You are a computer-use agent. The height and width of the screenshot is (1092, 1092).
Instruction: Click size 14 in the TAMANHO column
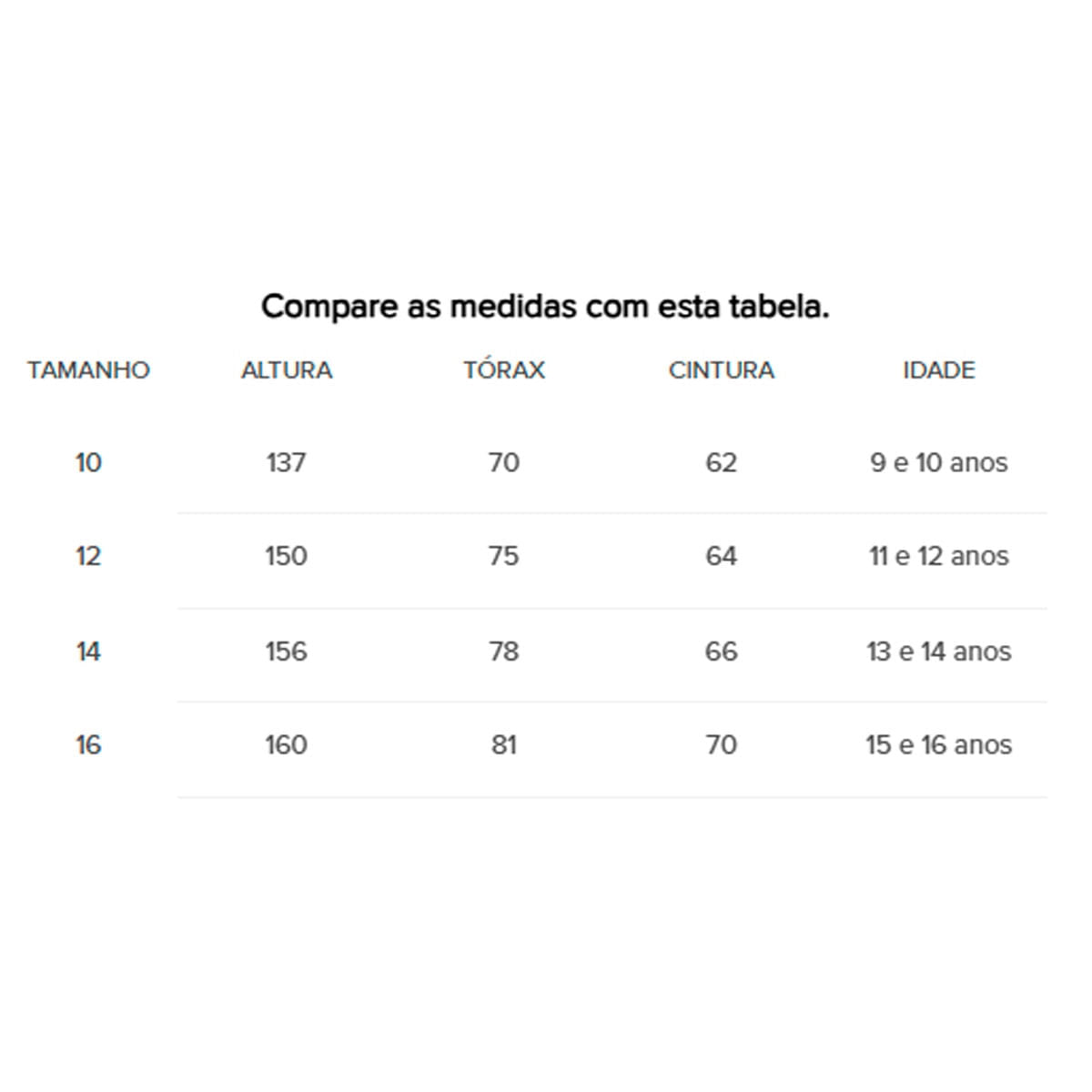[x=88, y=652]
